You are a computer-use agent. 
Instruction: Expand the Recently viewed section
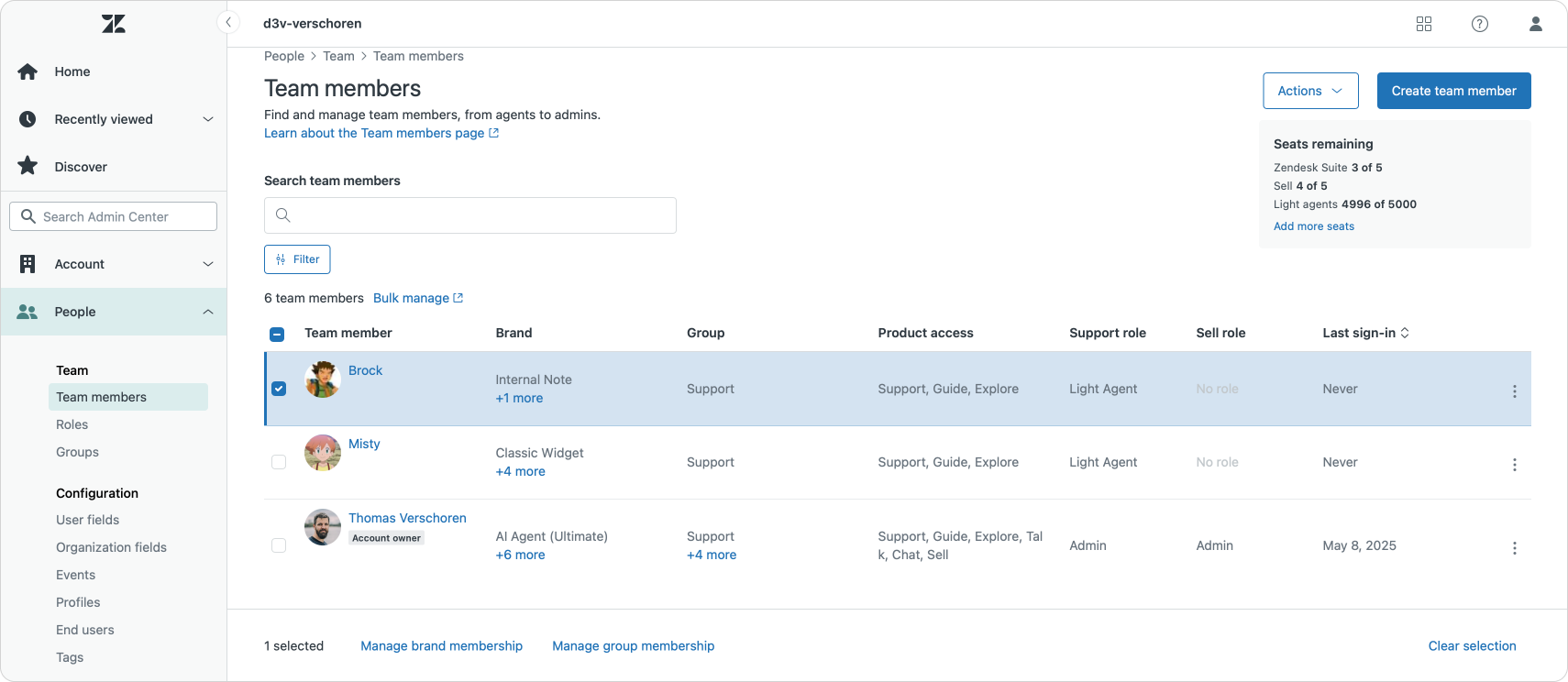(x=207, y=119)
